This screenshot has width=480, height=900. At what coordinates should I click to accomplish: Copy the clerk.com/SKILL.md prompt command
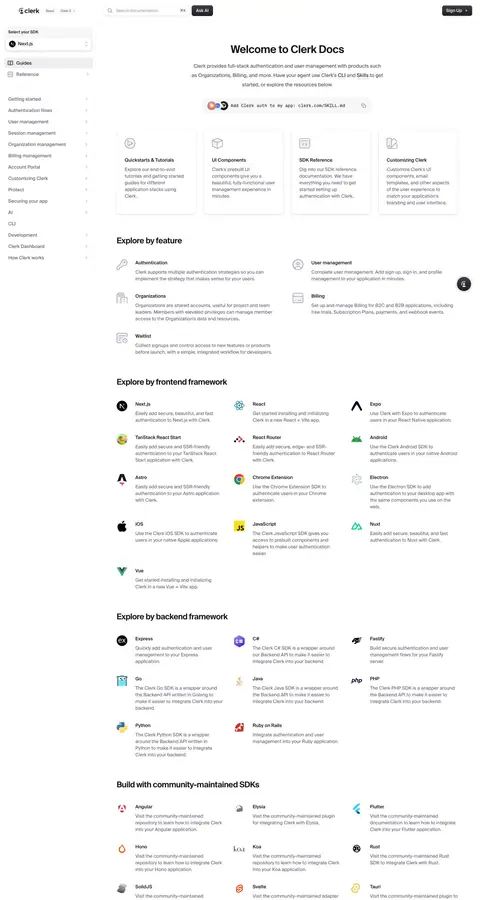coord(363,106)
